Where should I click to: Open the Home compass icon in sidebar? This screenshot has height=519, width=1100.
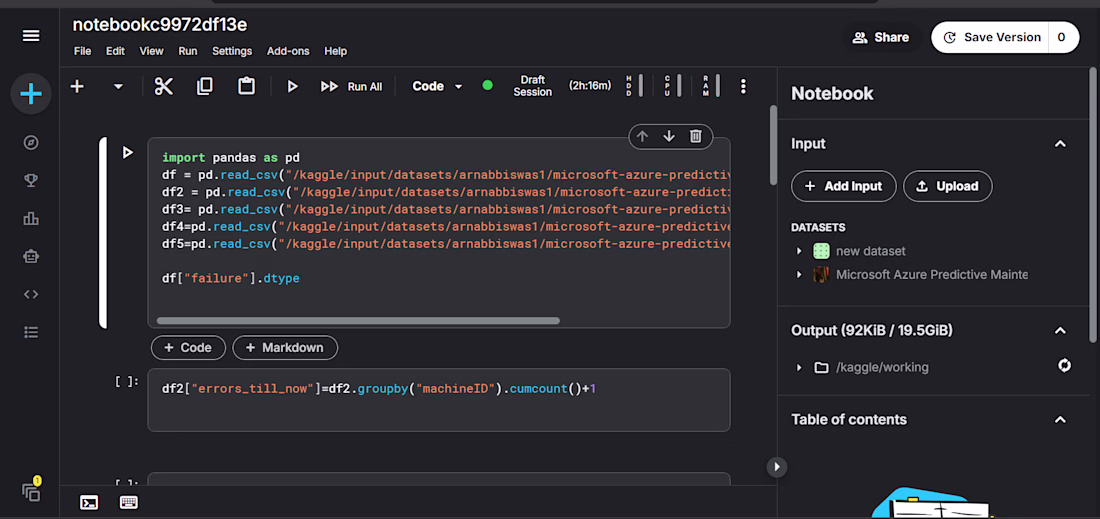click(x=31, y=142)
